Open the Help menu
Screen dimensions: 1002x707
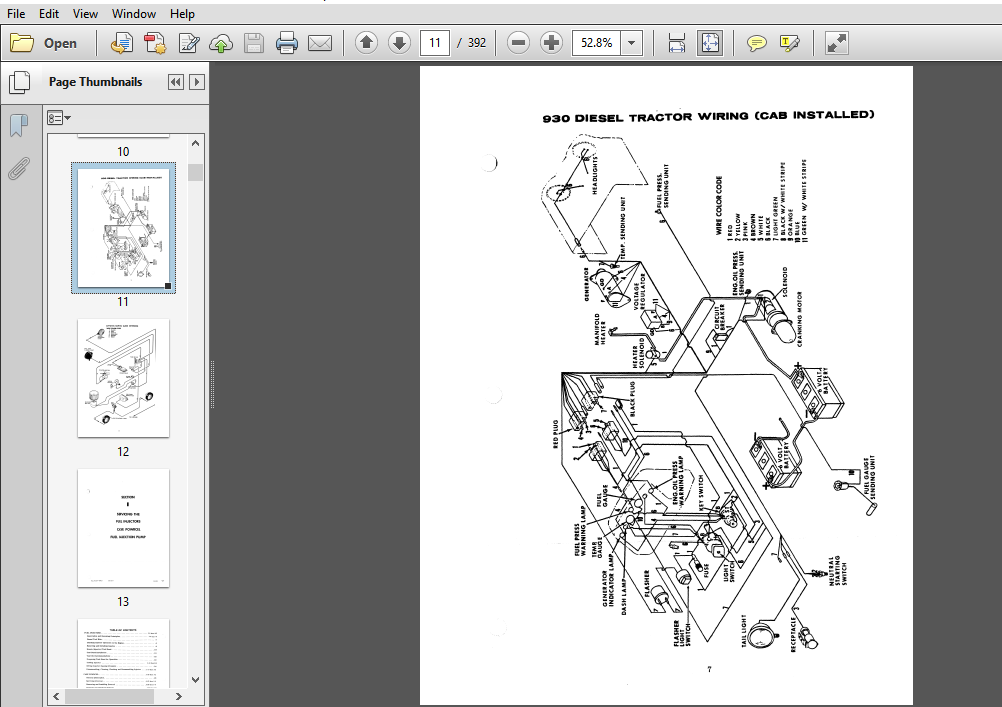(x=182, y=13)
